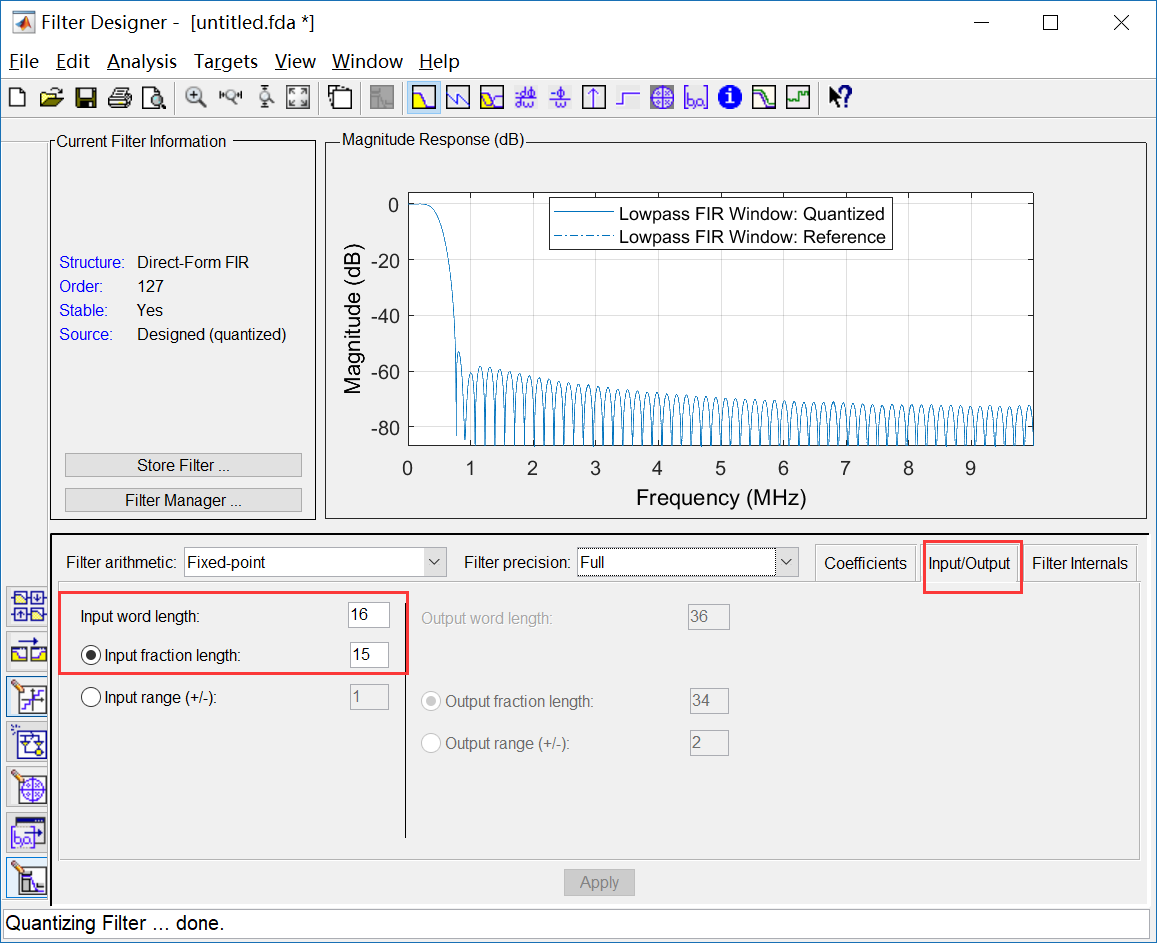Open the Window menu
This screenshot has height=943, width=1157.
(x=367, y=61)
